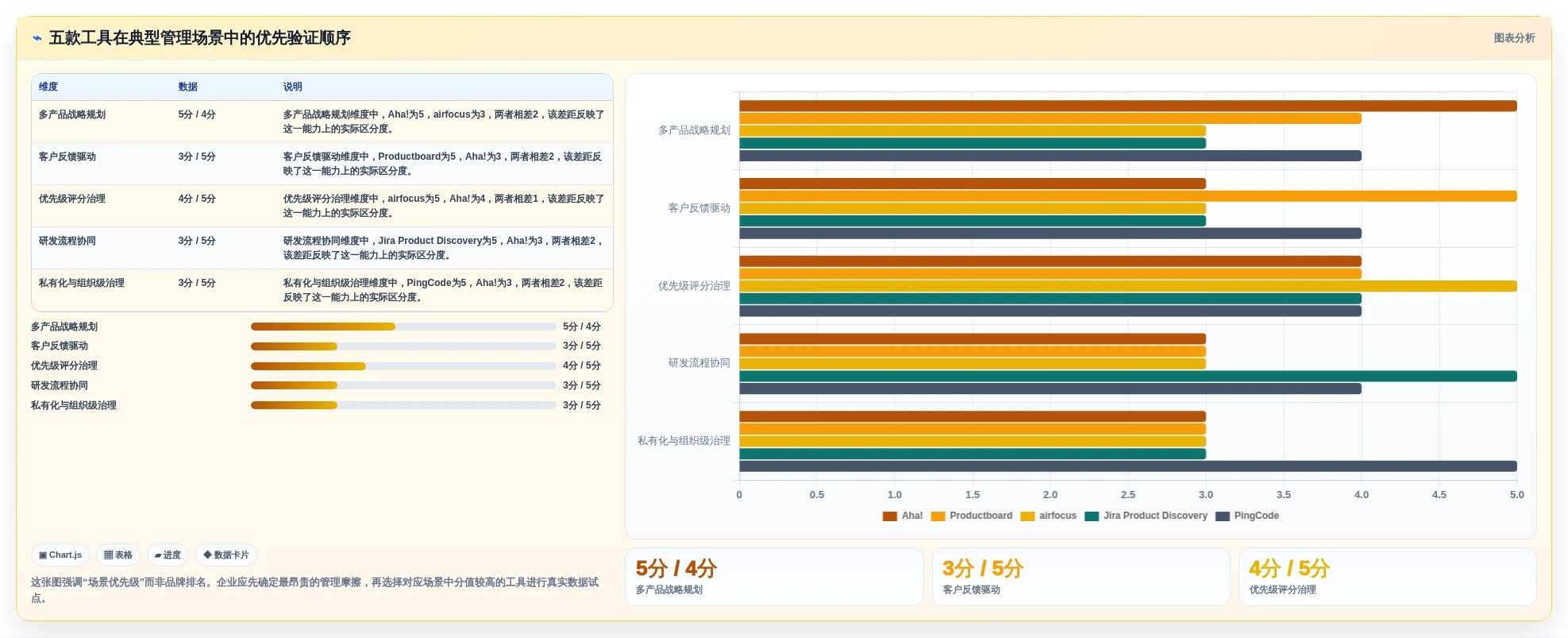Click the airfocus bar for 优先级评分治理 in chart

click(x=1128, y=286)
